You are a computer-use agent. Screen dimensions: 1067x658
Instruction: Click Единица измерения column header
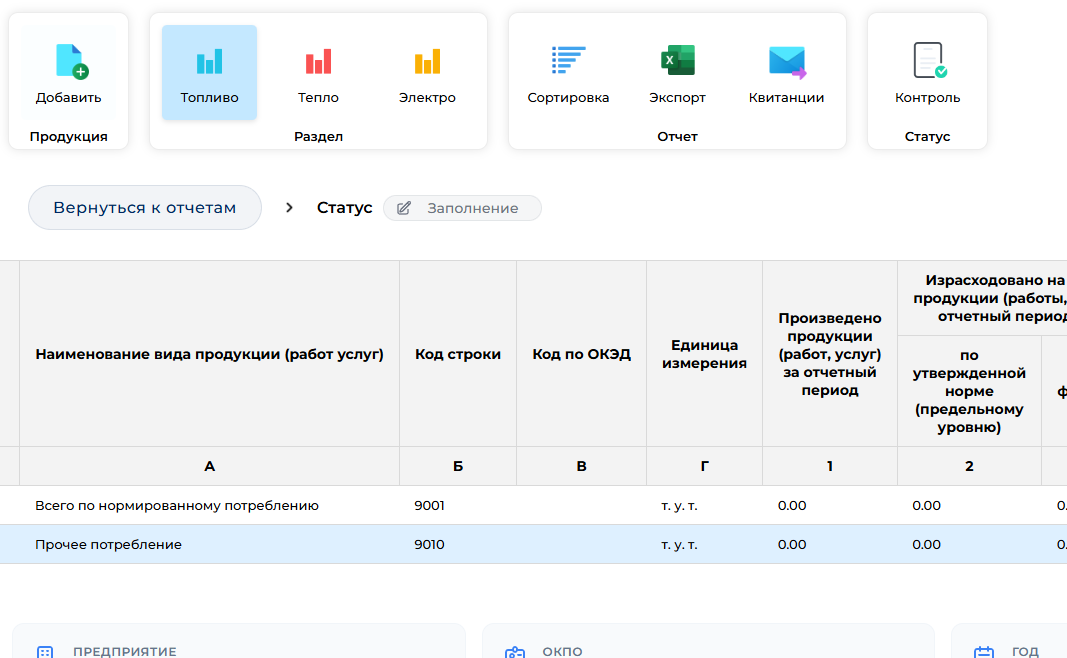point(704,354)
